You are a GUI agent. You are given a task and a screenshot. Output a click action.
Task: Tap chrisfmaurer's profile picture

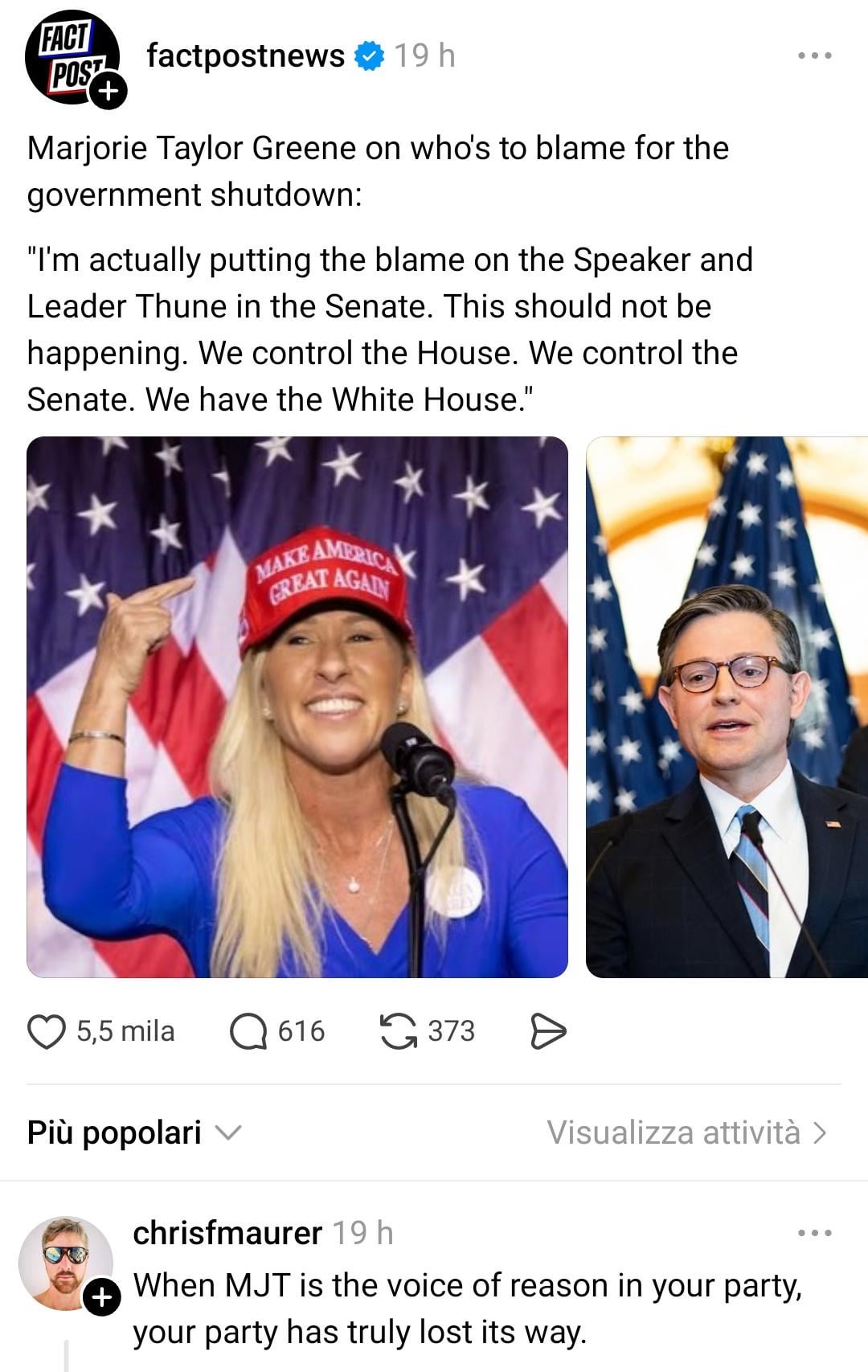[x=64, y=1263]
